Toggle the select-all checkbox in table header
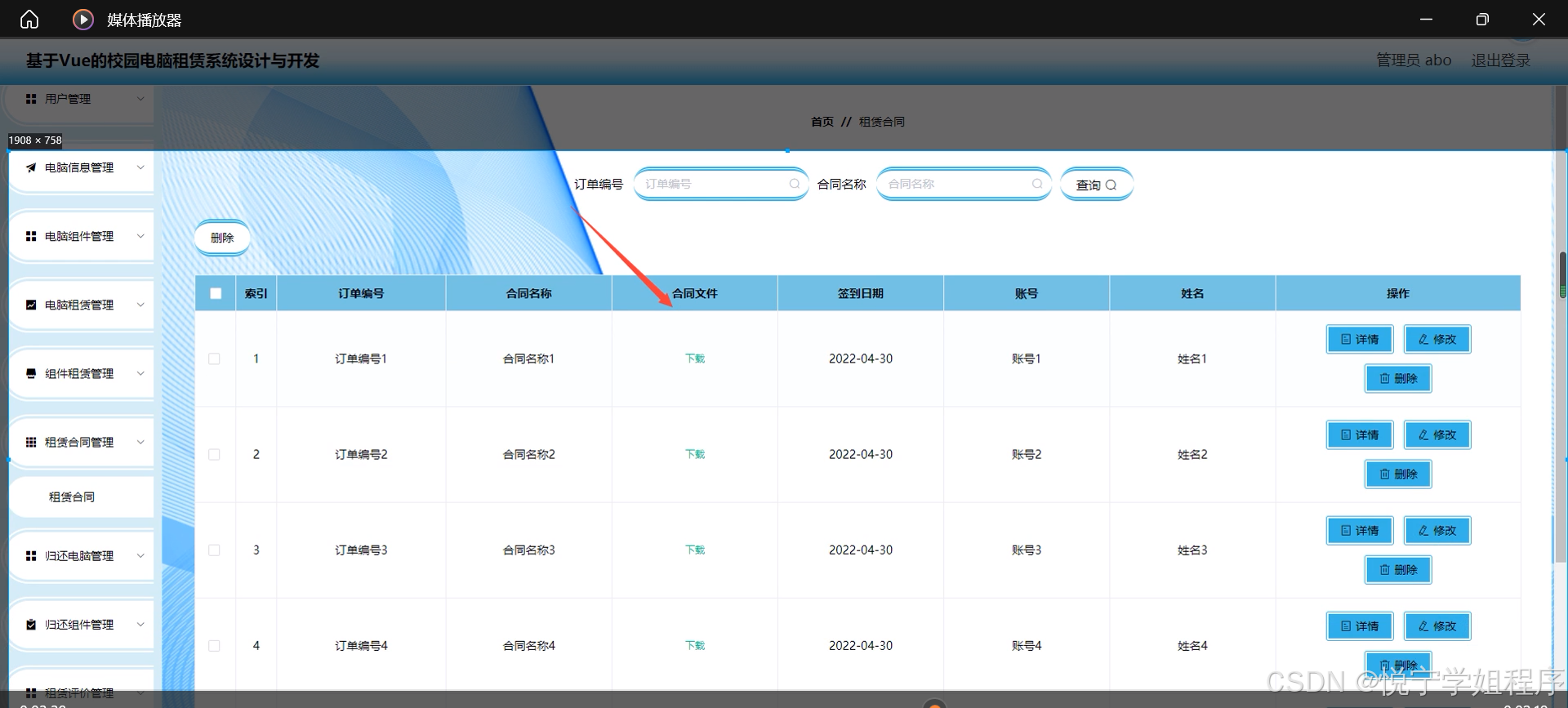This screenshot has width=1568, height=708. 216,293
